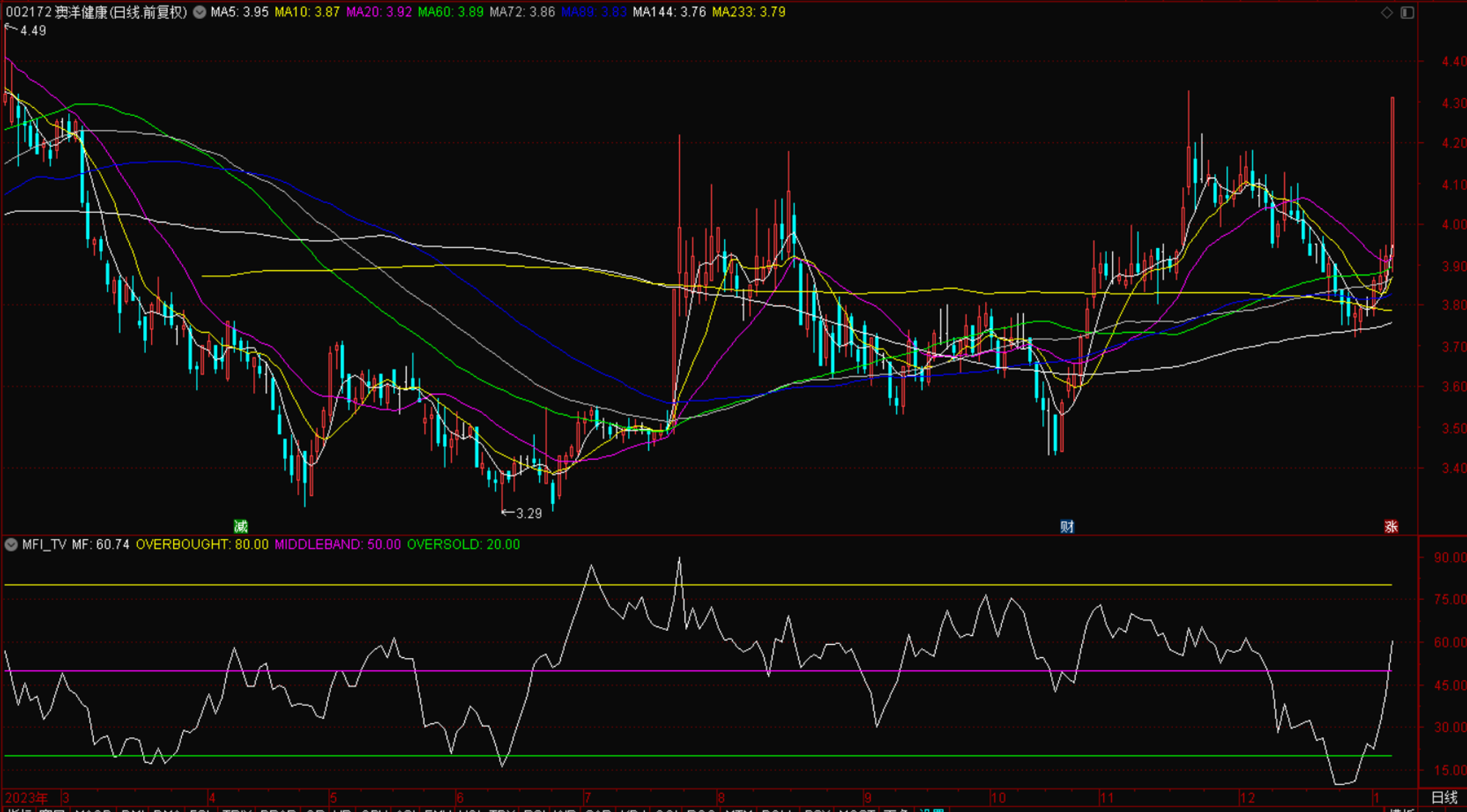Select the MA89: 3.83 label
Image resolution: width=1467 pixels, height=812 pixels.
(593, 12)
